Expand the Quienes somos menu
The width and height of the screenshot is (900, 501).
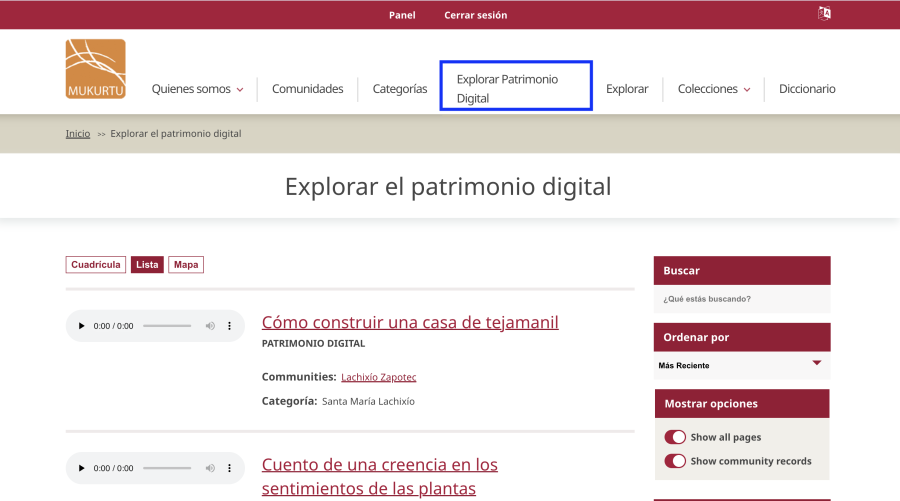197,89
